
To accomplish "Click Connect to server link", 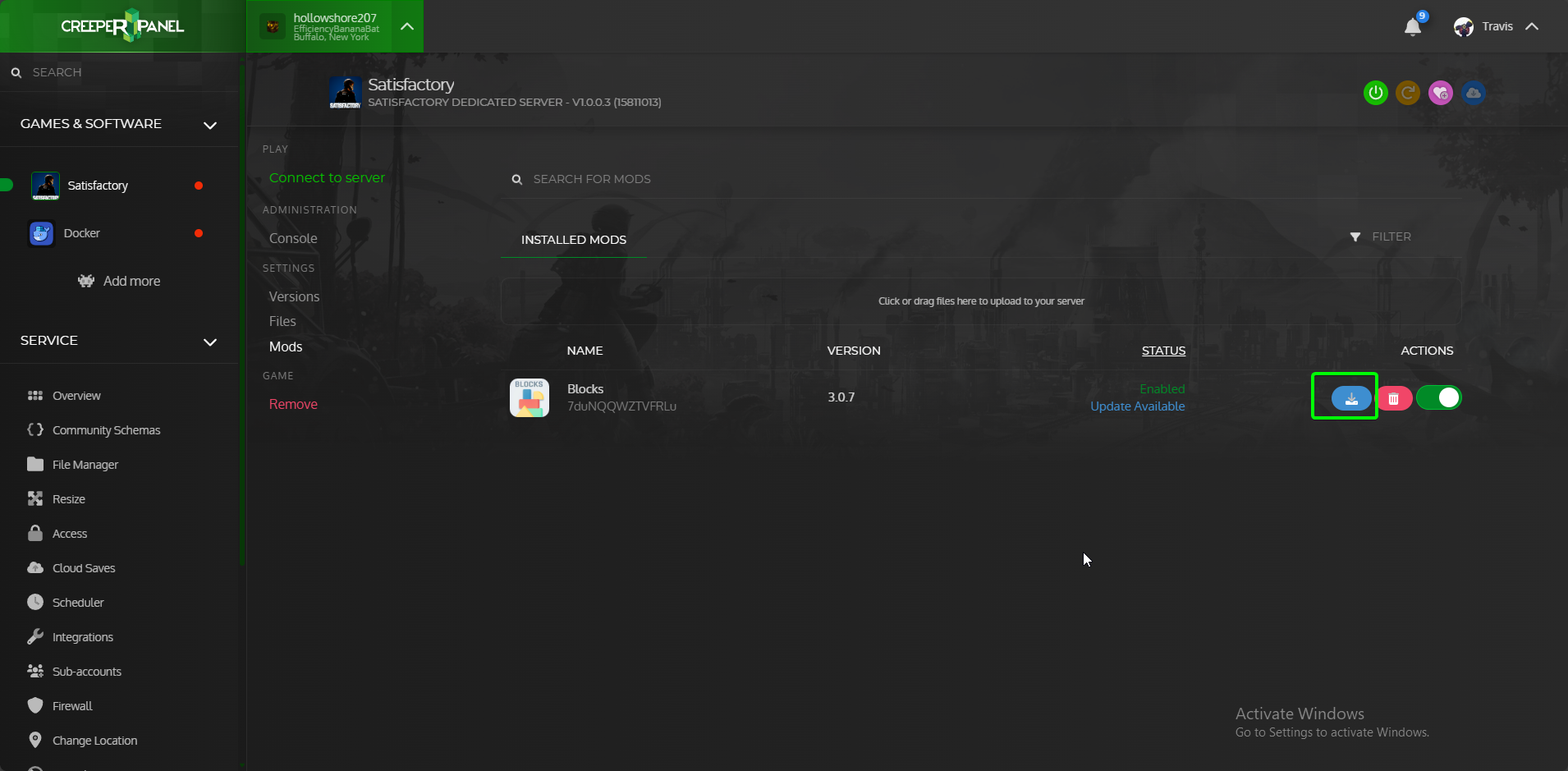I will (327, 177).
